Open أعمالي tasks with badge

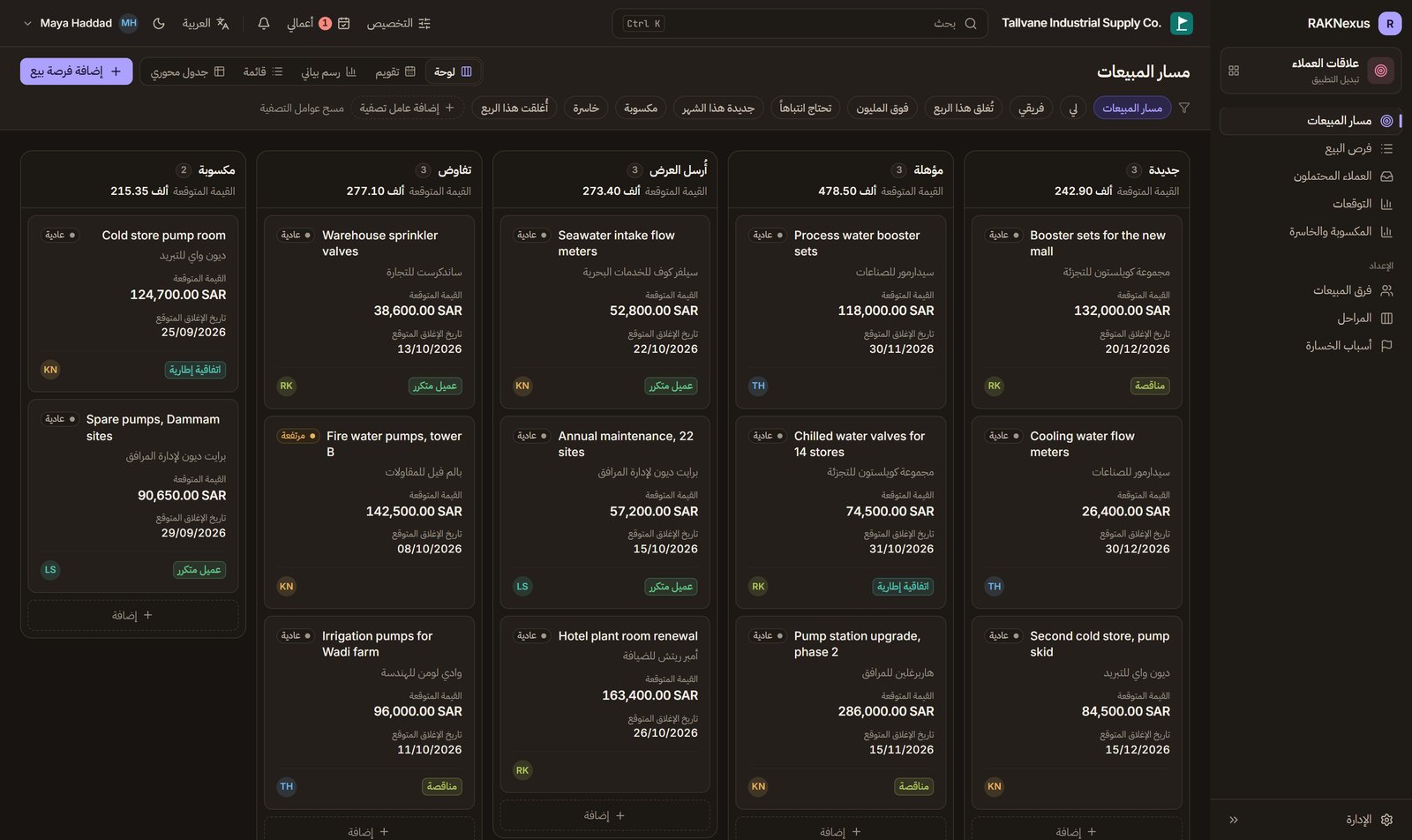click(319, 24)
